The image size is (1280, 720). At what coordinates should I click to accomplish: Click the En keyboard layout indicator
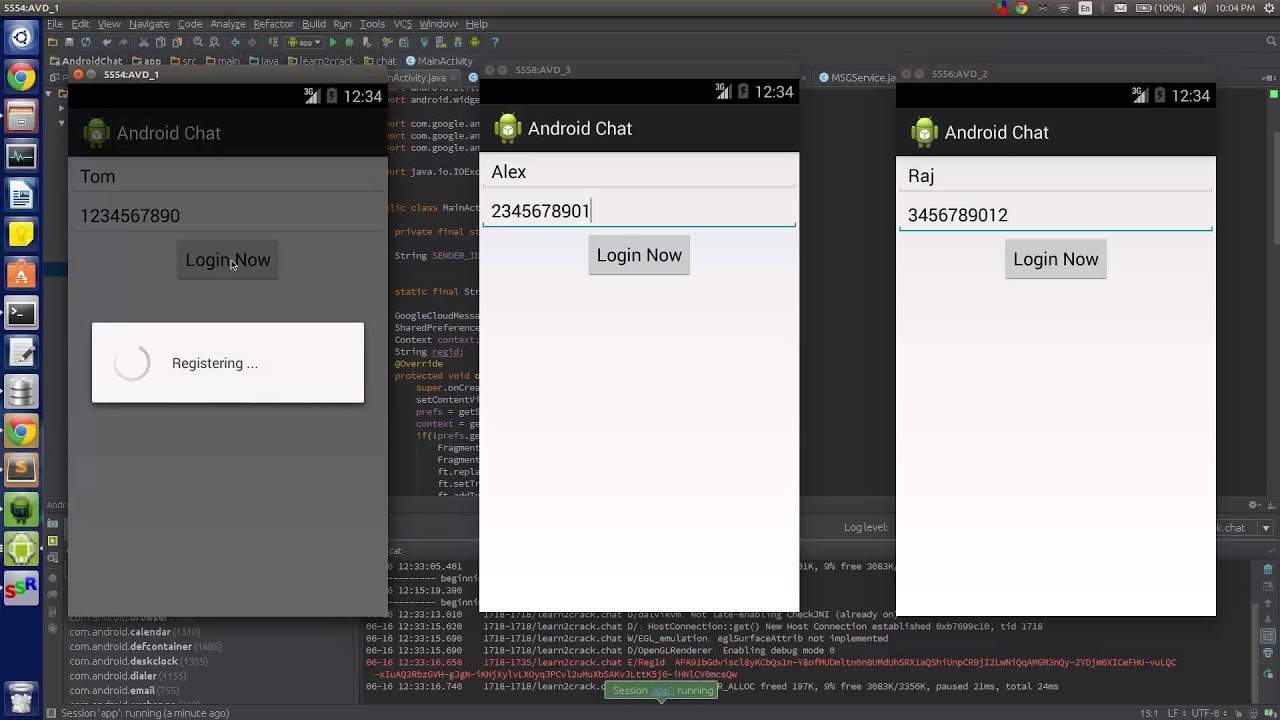[x=1085, y=9]
